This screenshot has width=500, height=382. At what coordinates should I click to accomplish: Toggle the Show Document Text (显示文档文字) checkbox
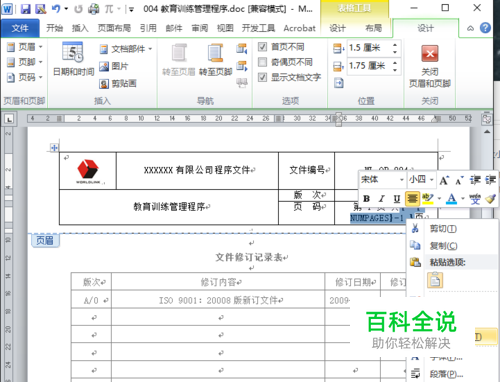point(263,77)
